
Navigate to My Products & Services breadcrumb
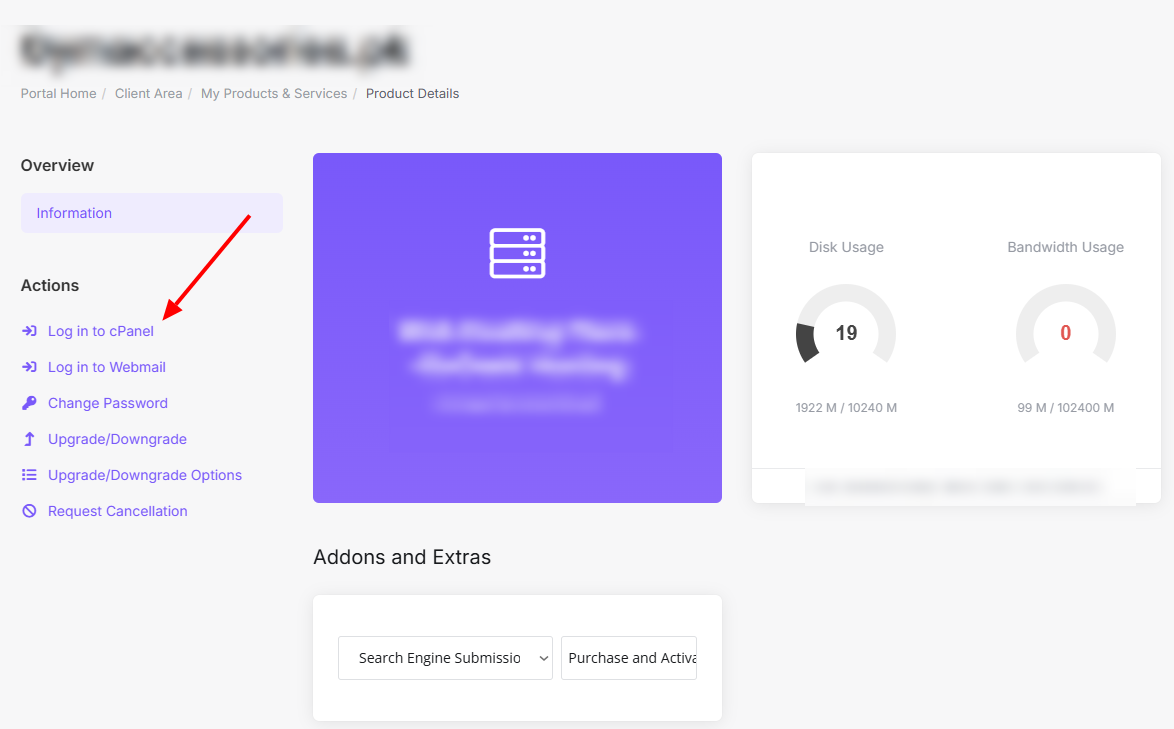(274, 94)
